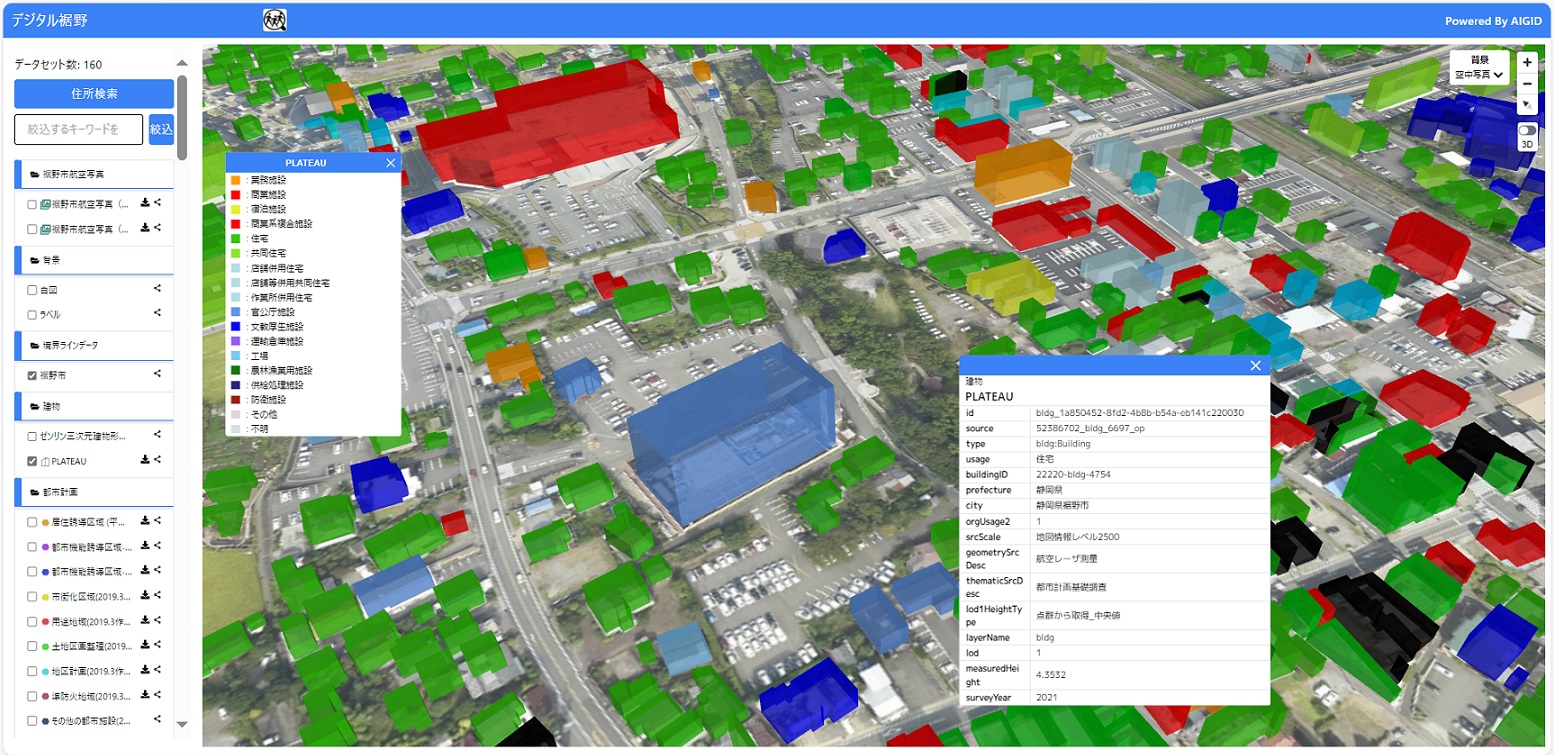Close the 建物 attribute popup
The width and height of the screenshot is (1554, 755).
[x=1255, y=365]
